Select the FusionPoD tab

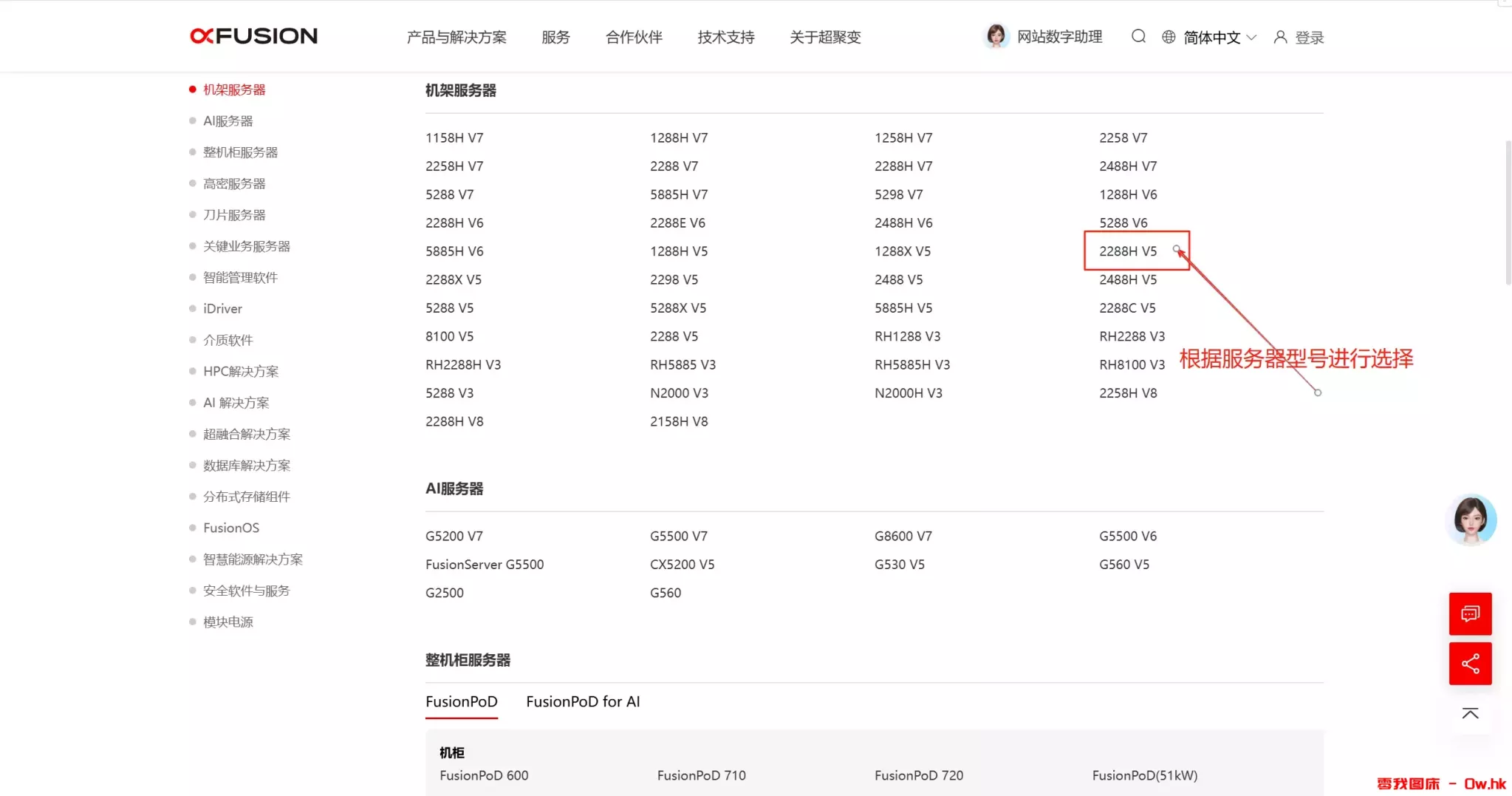click(461, 701)
